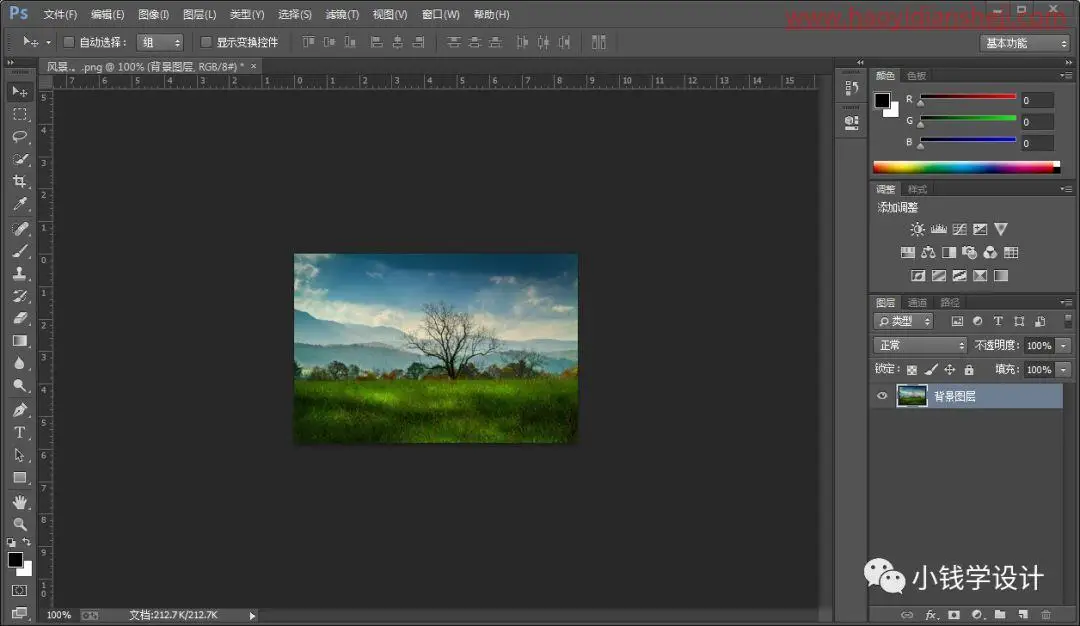The image size is (1080, 626).
Task: Select the Horizontal Type tool
Action: 20,432
